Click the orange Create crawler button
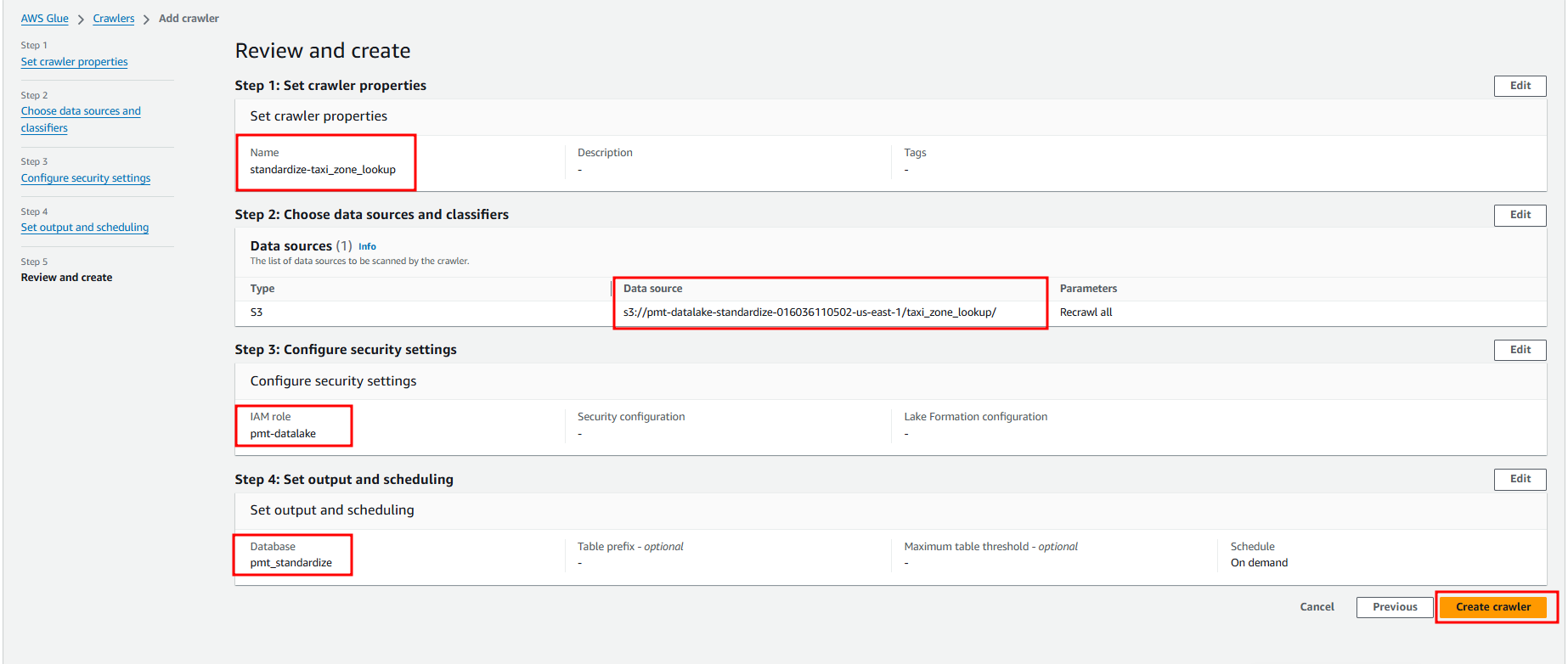 click(1492, 607)
